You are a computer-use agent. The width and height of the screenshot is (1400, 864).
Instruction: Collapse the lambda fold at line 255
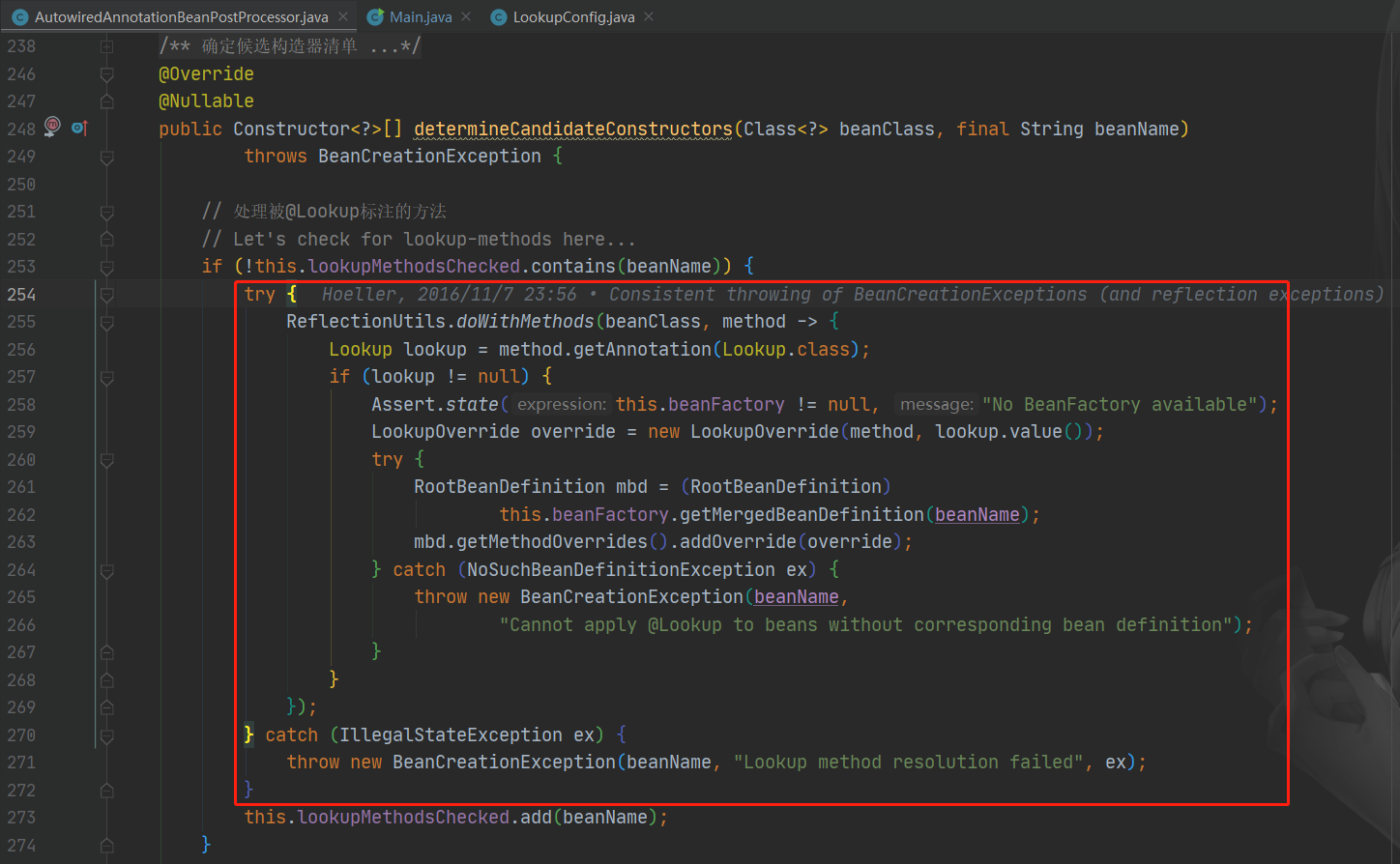pos(107,322)
